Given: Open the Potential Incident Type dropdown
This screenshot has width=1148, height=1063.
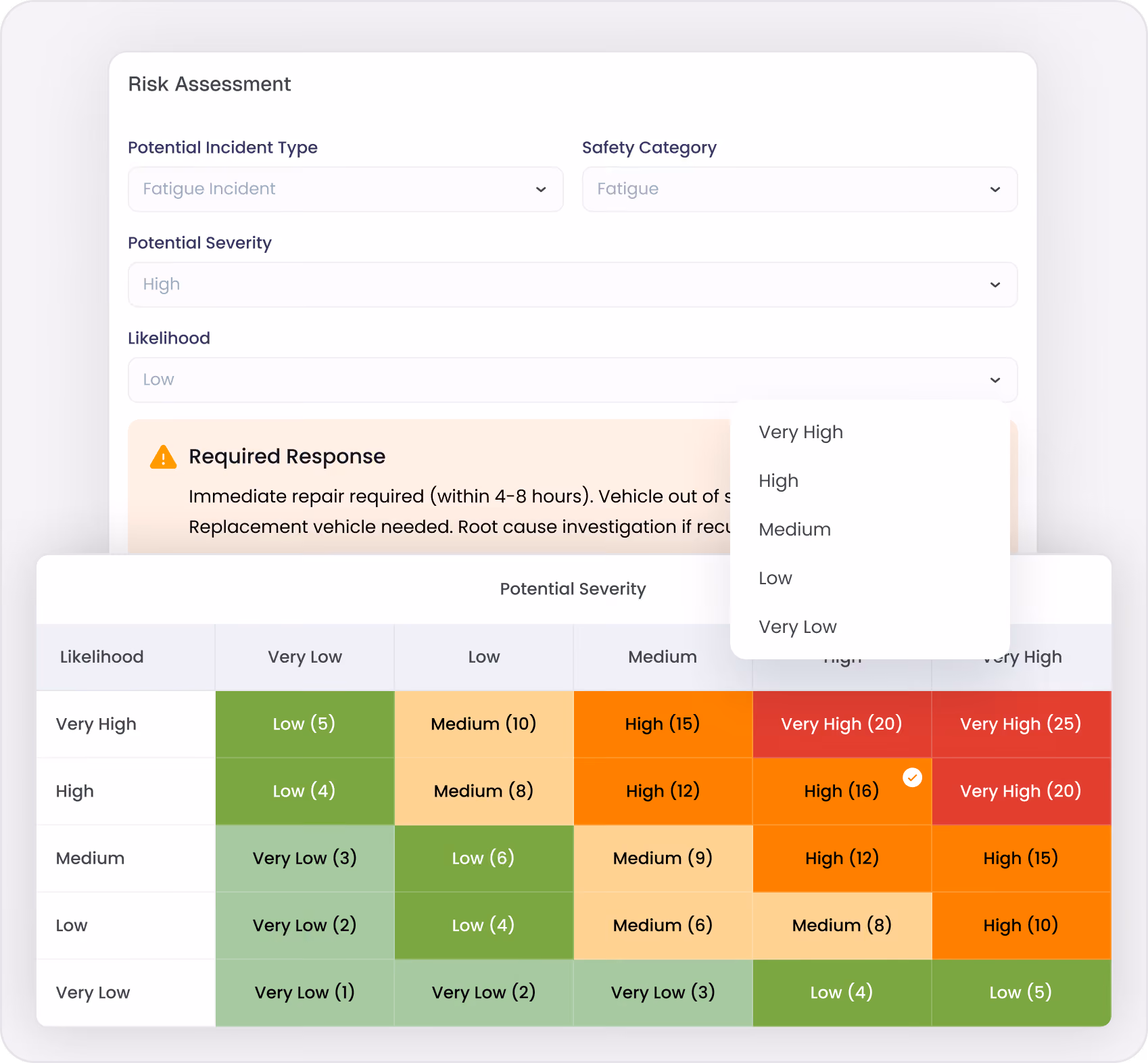Looking at the screenshot, I should pos(345,189).
